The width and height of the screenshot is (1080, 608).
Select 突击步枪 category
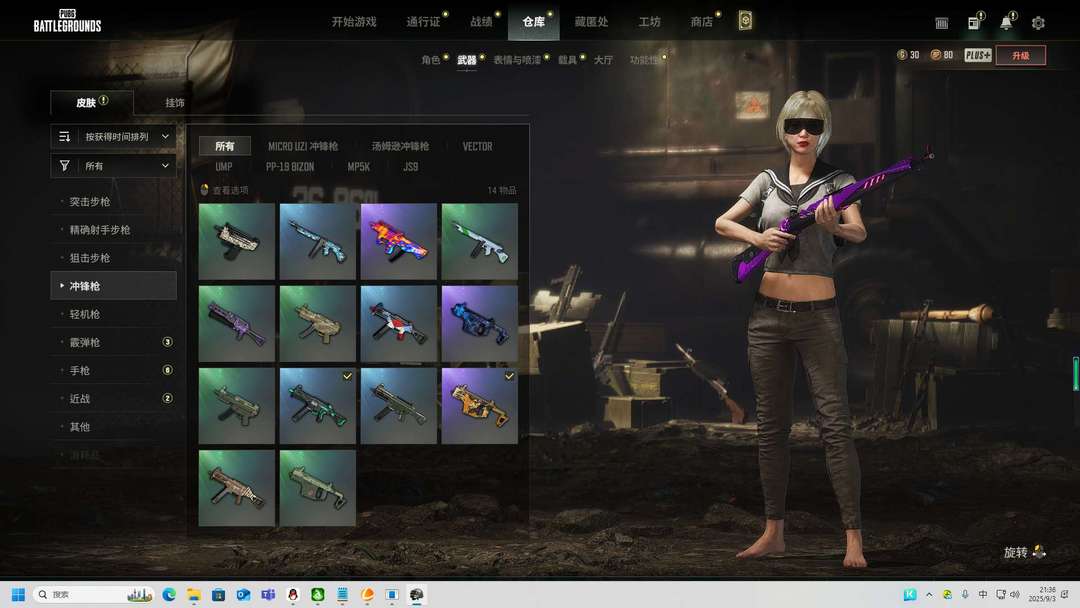114,202
